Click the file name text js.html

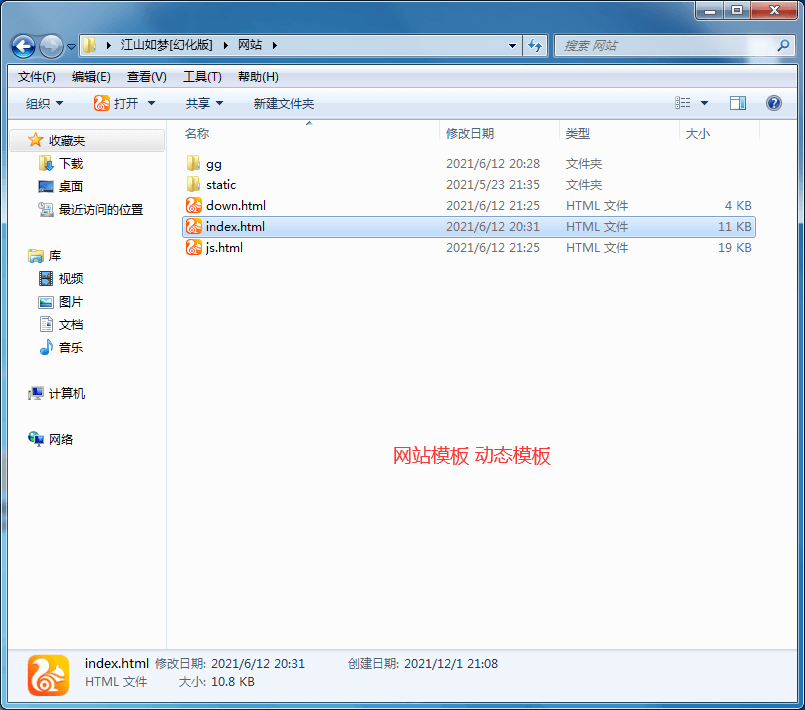[224, 248]
